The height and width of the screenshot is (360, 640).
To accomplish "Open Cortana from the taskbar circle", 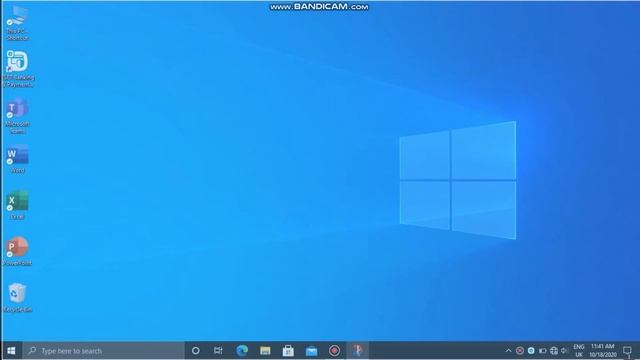I will [196, 351].
